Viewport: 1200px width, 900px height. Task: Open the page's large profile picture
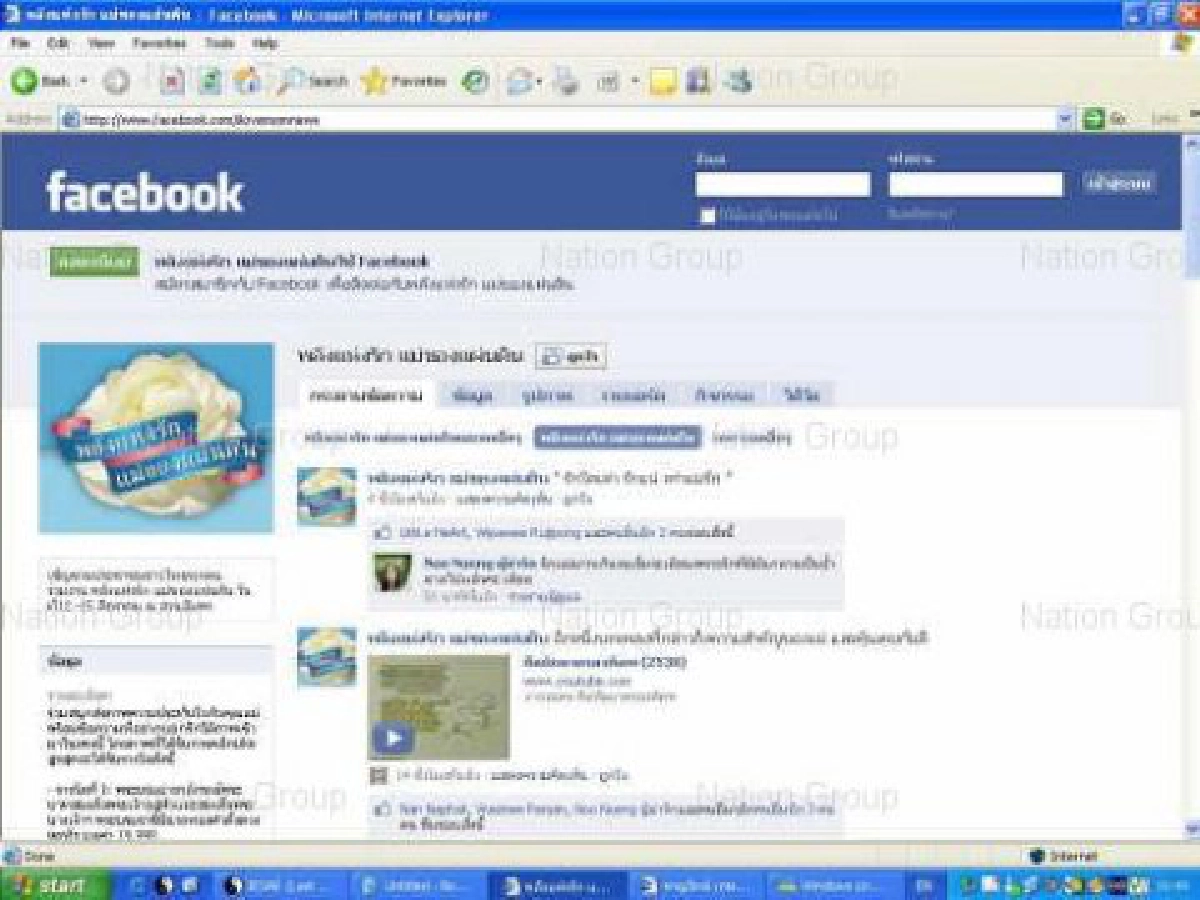pyautogui.click(x=156, y=438)
